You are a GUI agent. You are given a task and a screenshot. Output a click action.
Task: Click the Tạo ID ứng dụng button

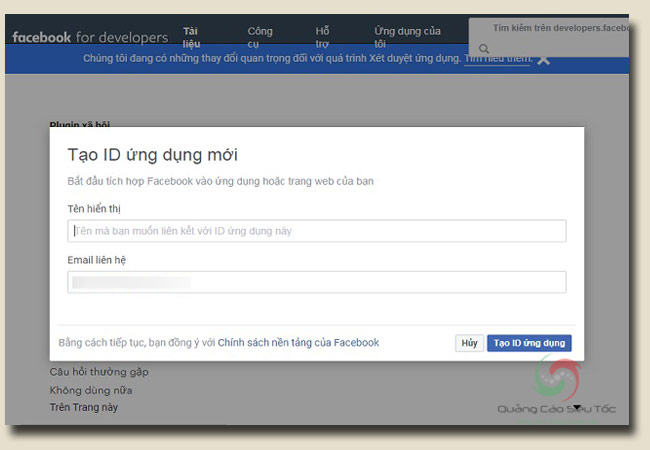pyautogui.click(x=529, y=343)
